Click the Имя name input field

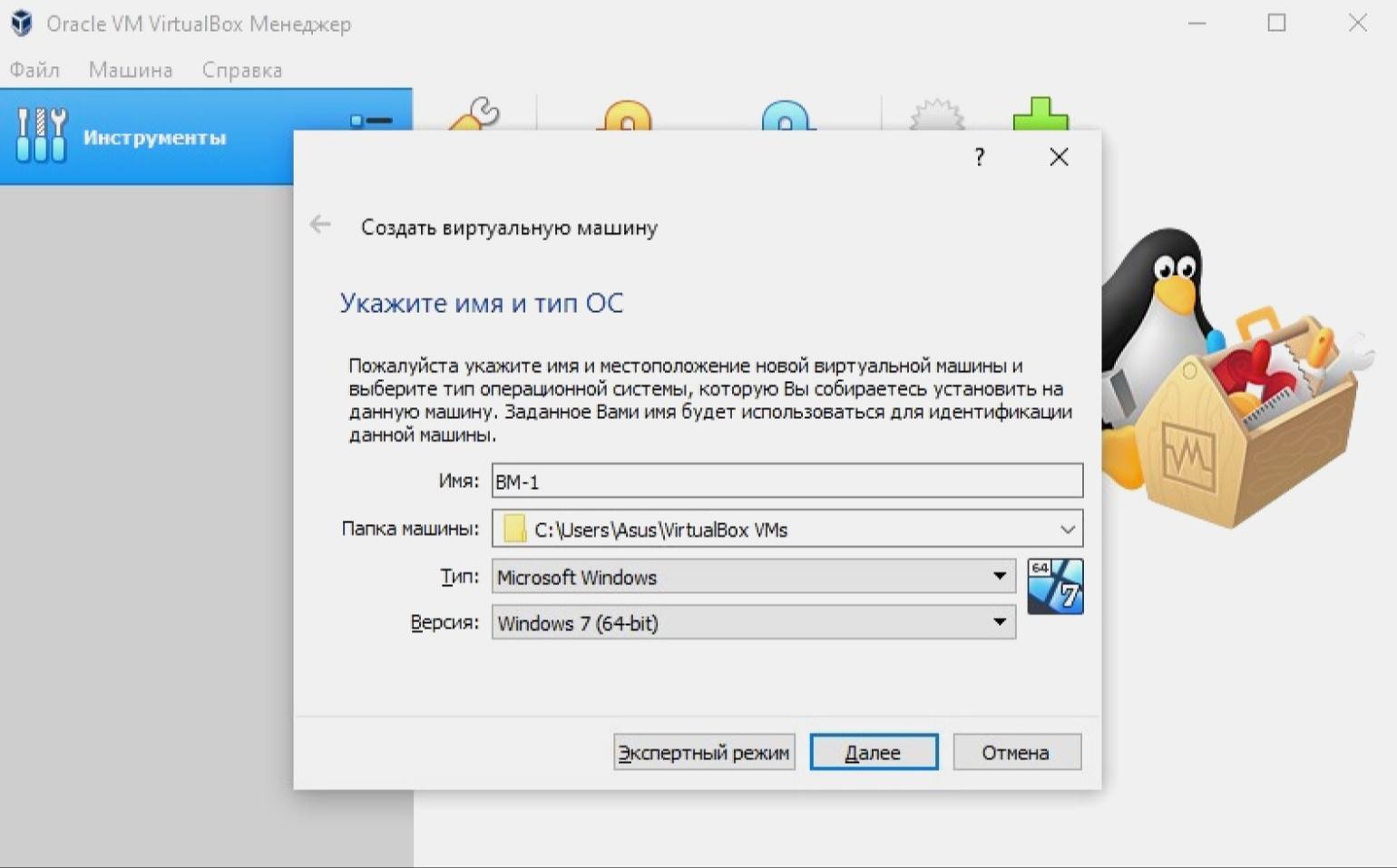click(x=787, y=481)
